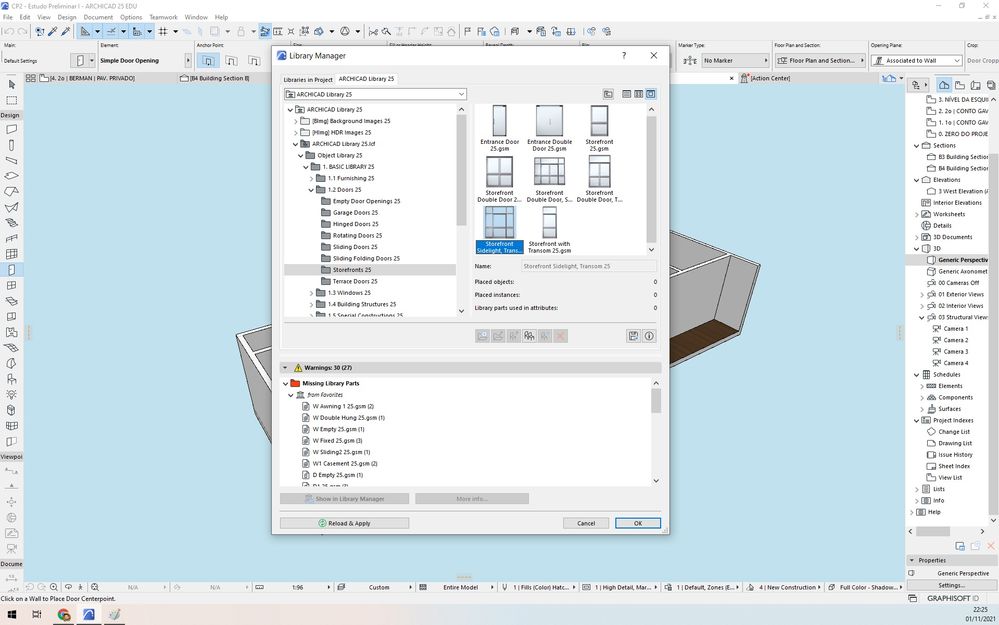Select the Marquee tool in the toolbox
Screen dimensions: 999x625
click(x=11, y=101)
